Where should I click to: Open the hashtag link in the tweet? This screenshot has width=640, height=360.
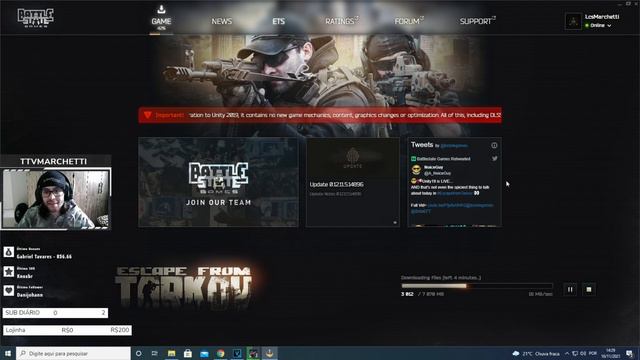454,193
